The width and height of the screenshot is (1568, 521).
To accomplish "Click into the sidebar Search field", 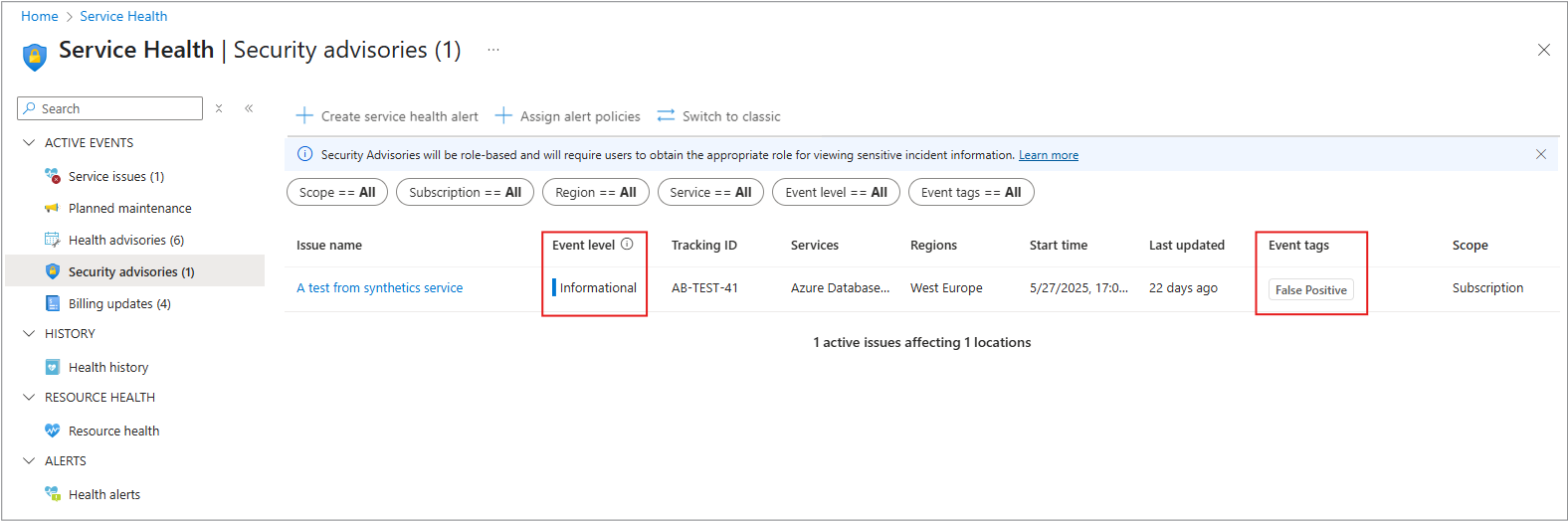I will (110, 108).
